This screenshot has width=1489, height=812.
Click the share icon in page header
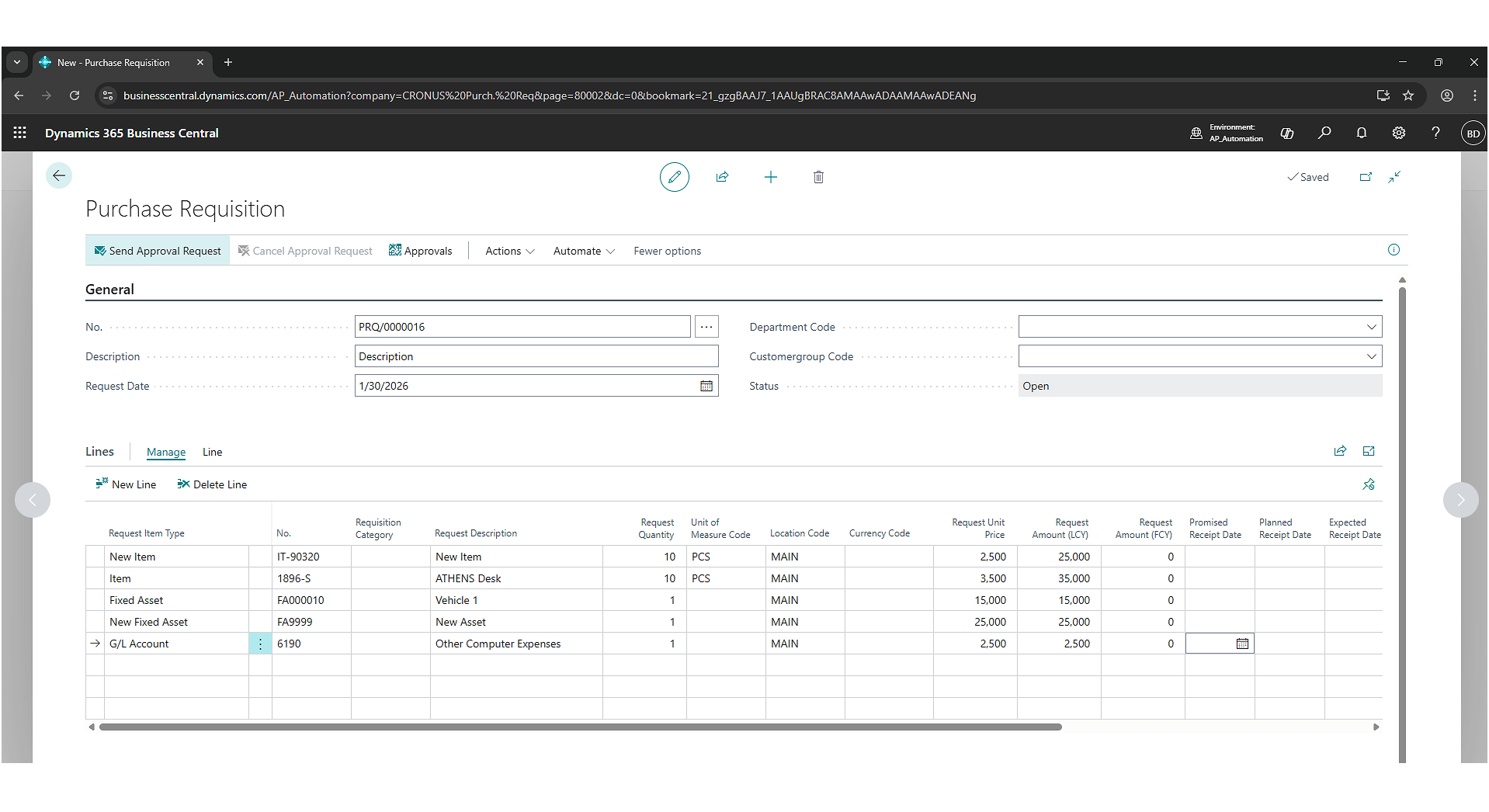[722, 177]
